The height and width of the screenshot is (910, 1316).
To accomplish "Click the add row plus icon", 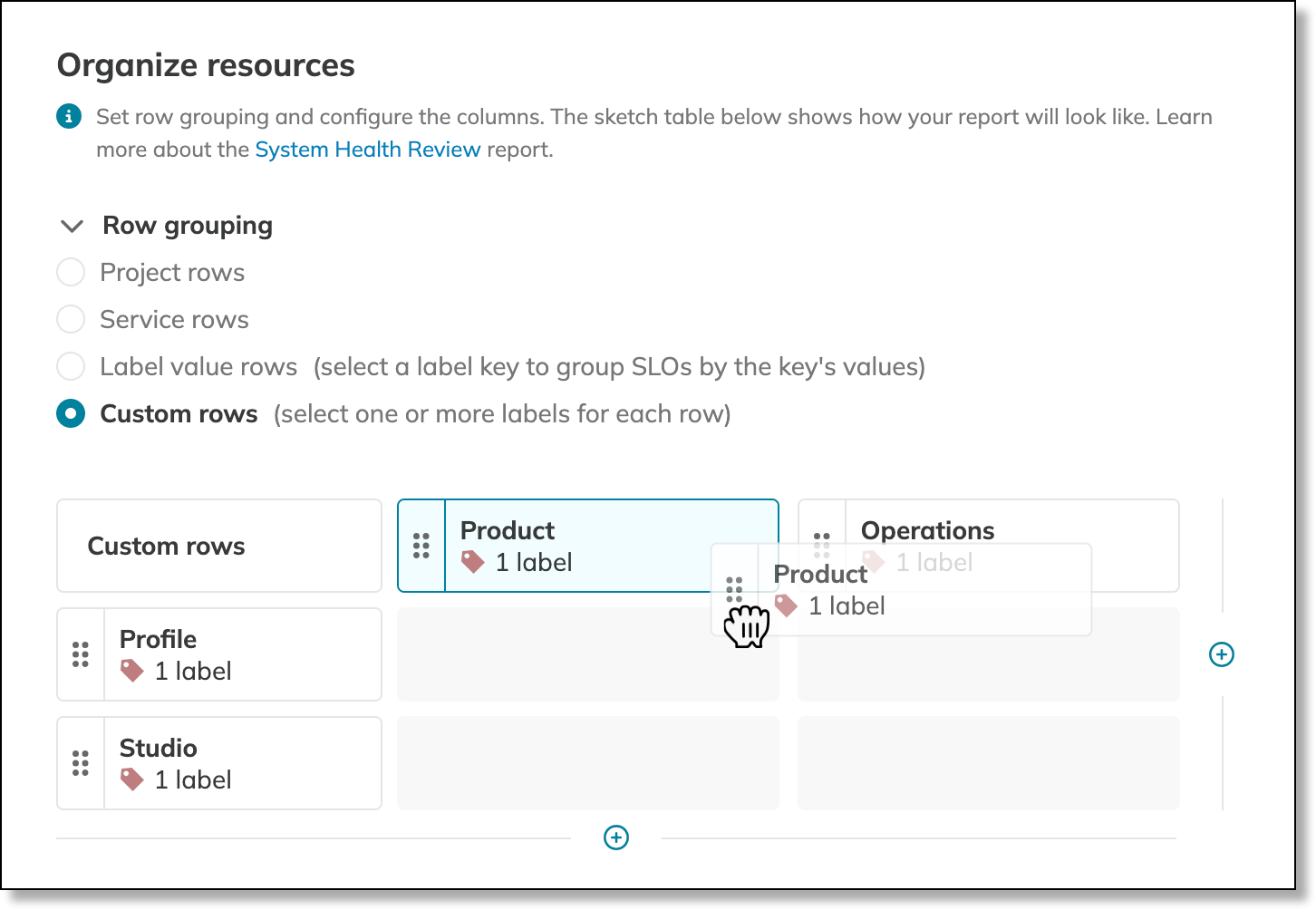I will tap(616, 837).
